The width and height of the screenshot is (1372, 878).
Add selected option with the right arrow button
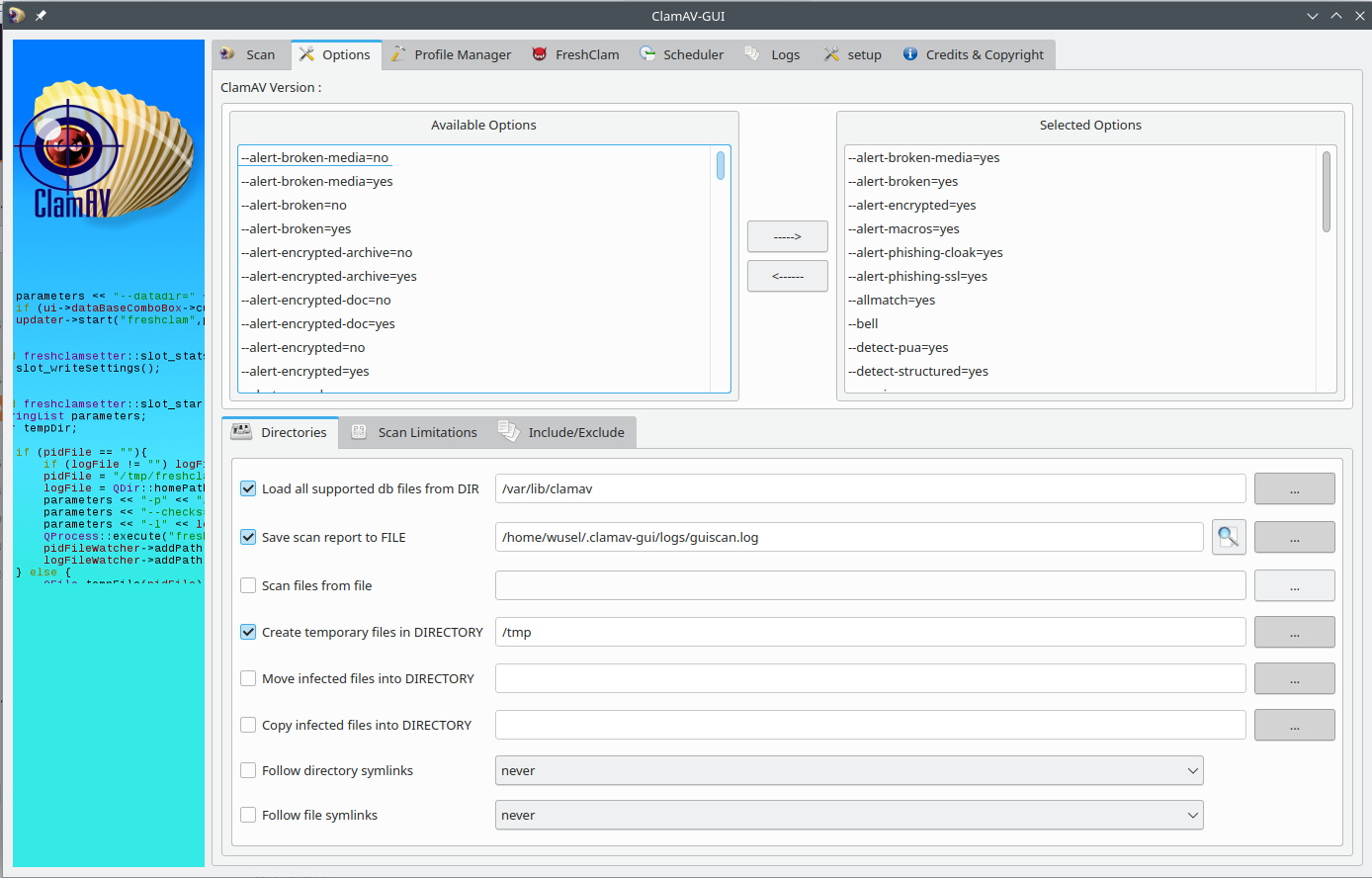click(787, 236)
